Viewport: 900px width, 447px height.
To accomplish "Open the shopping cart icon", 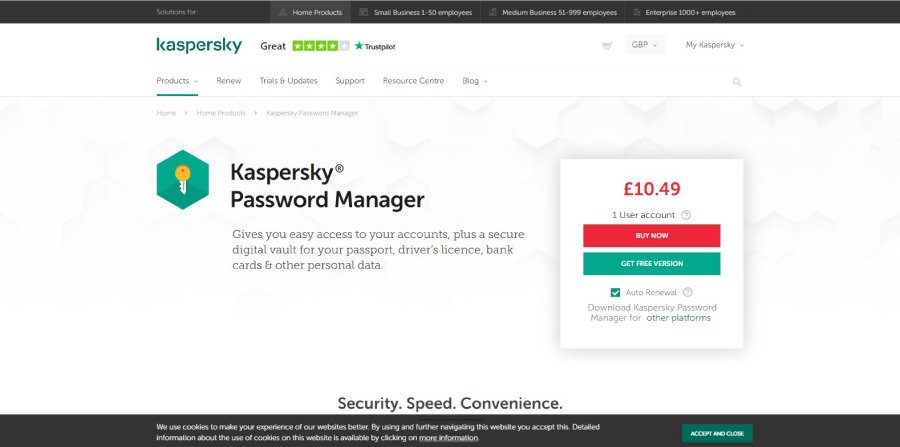I will coord(607,45).
